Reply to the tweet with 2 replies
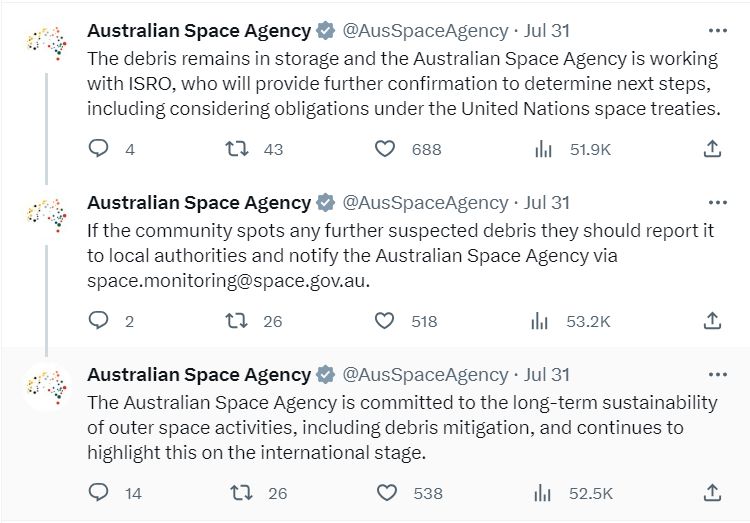The height and width of the screenshot is (523, 750). [x=99, y=321]
